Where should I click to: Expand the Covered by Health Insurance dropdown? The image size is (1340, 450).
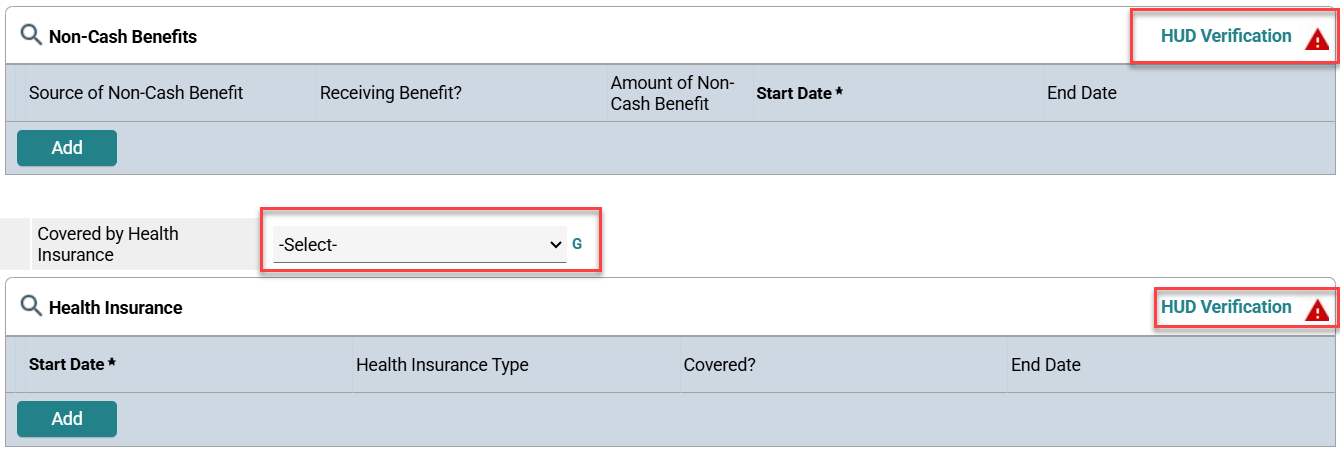tap(420, 244)
